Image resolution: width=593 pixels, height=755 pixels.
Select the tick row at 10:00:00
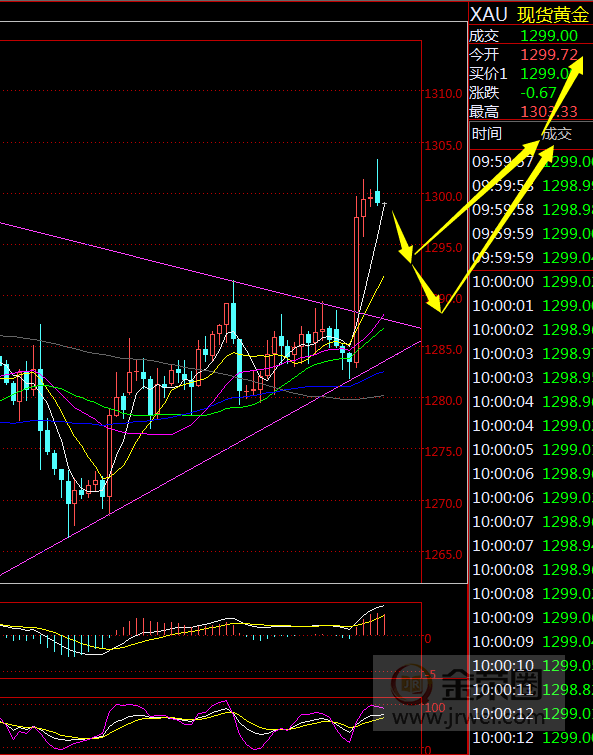(532, 282)
